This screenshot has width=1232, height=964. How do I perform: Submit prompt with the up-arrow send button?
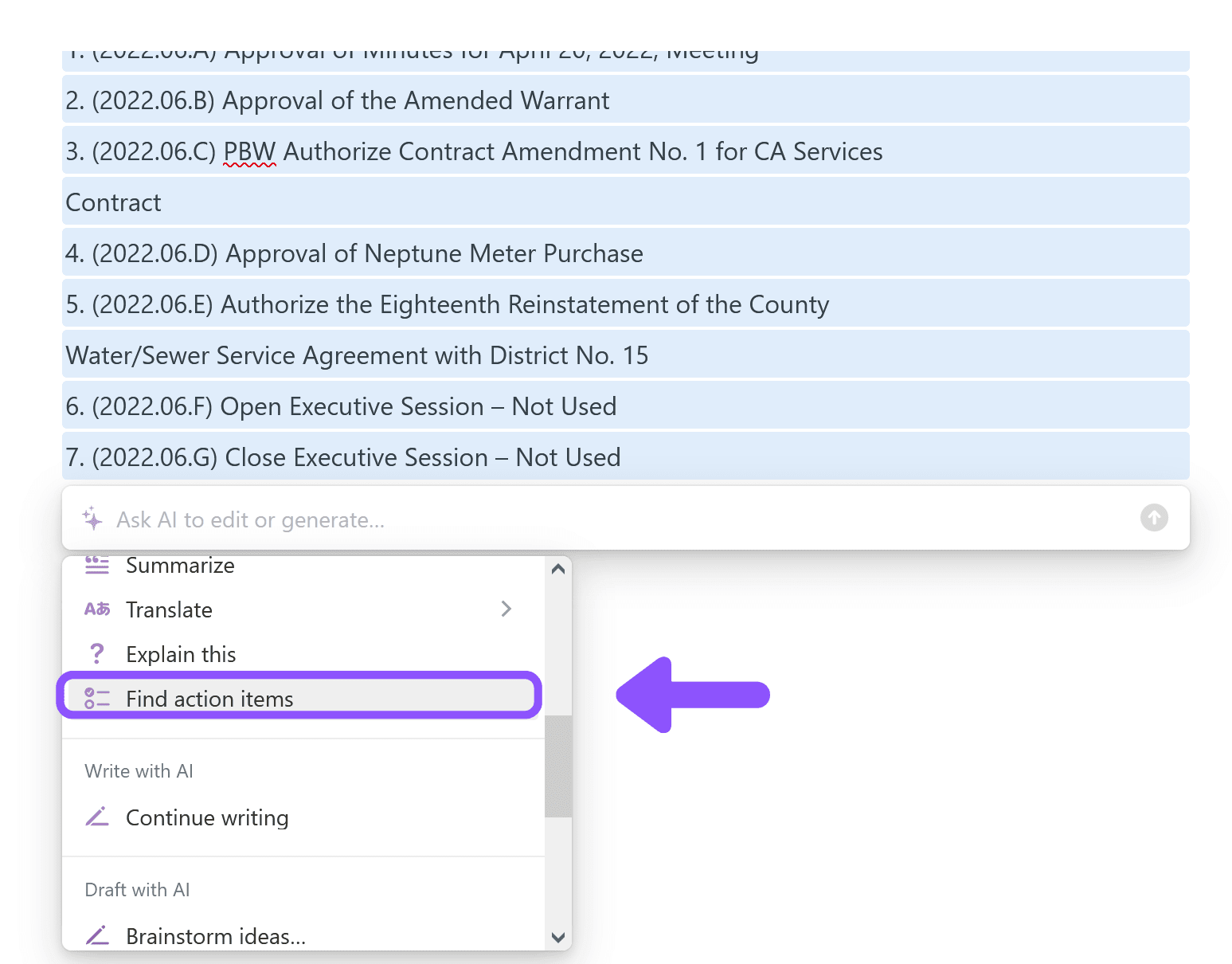click(x=1154, y=518)
